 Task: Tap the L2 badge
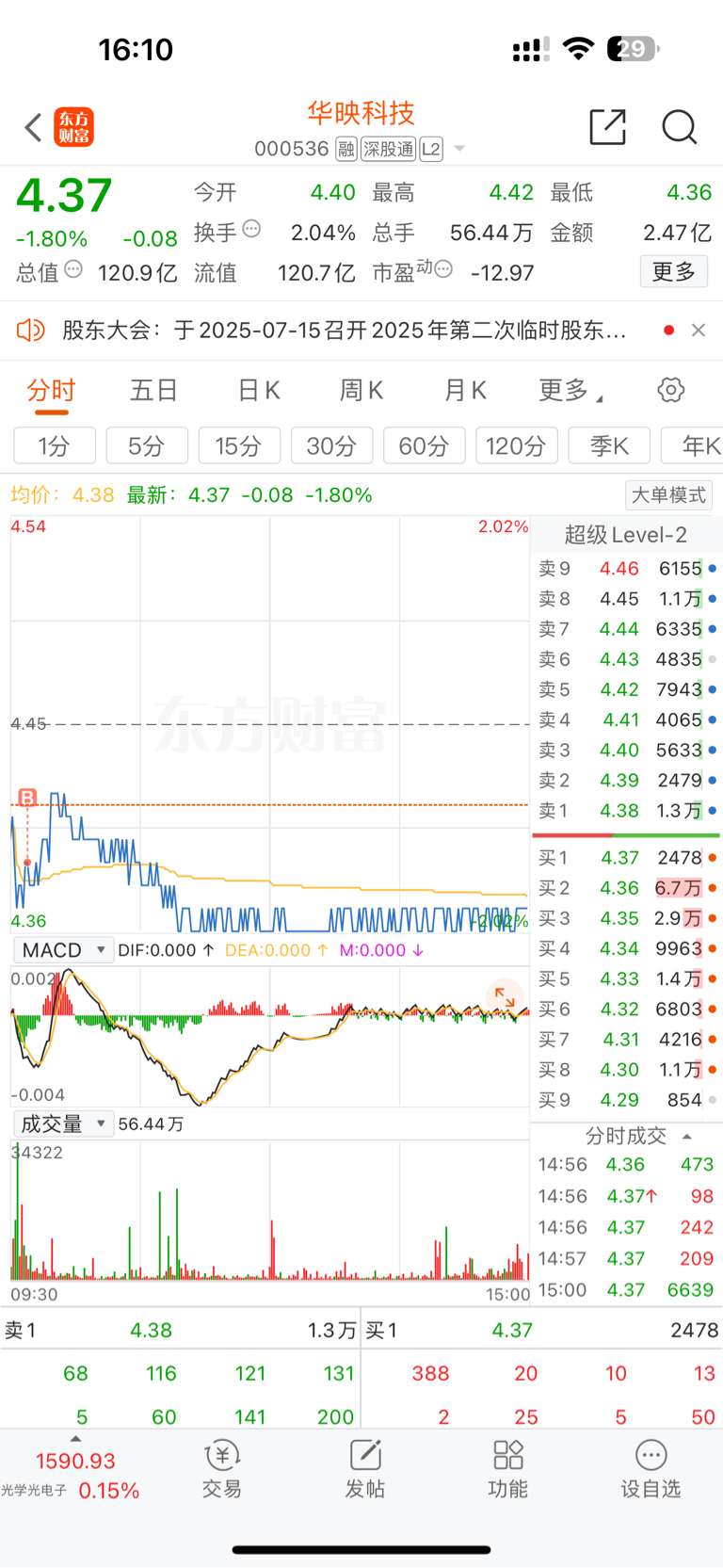coord(431,149)
